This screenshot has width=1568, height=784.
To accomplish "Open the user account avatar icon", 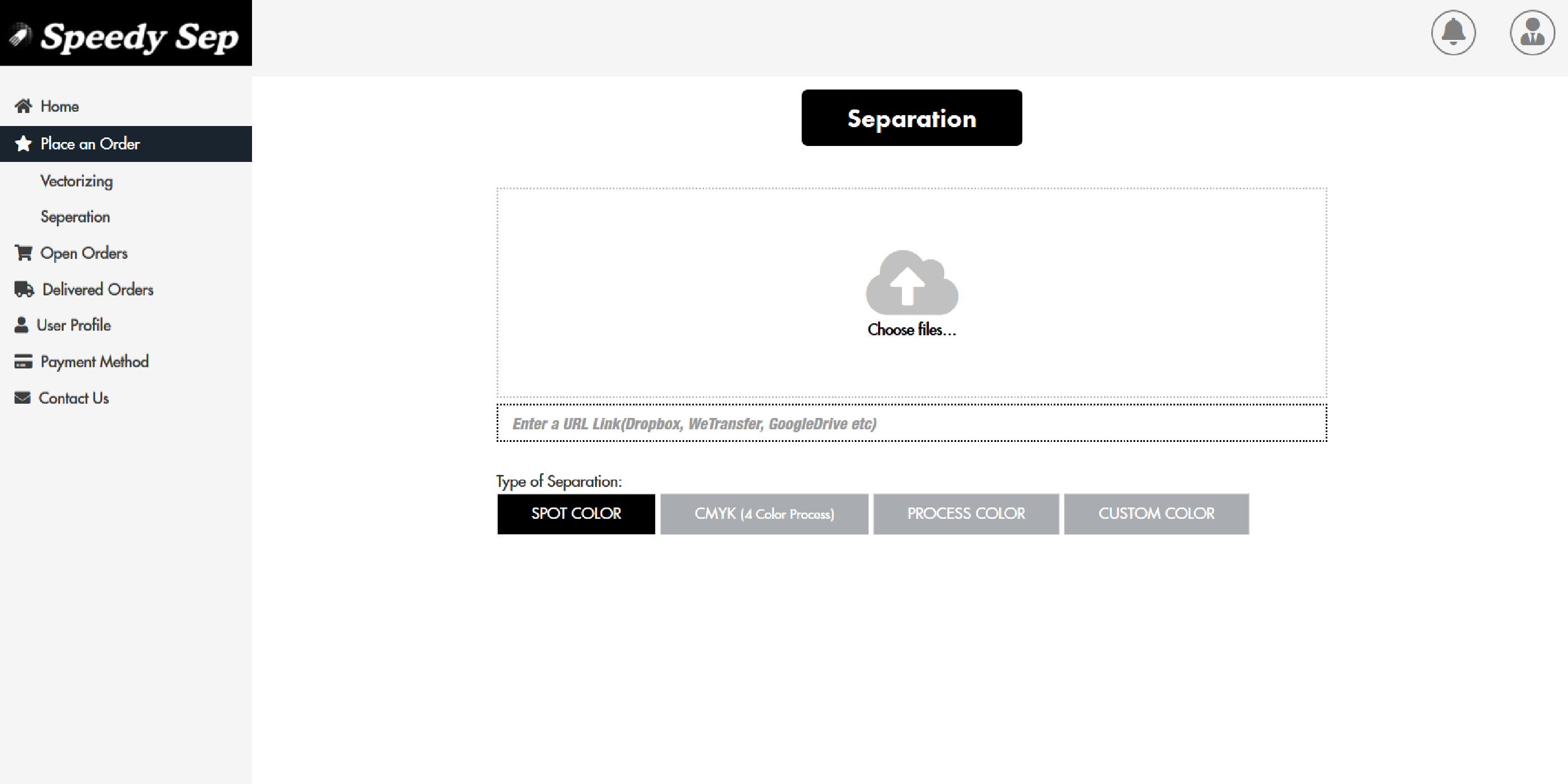I will 1532,33.
